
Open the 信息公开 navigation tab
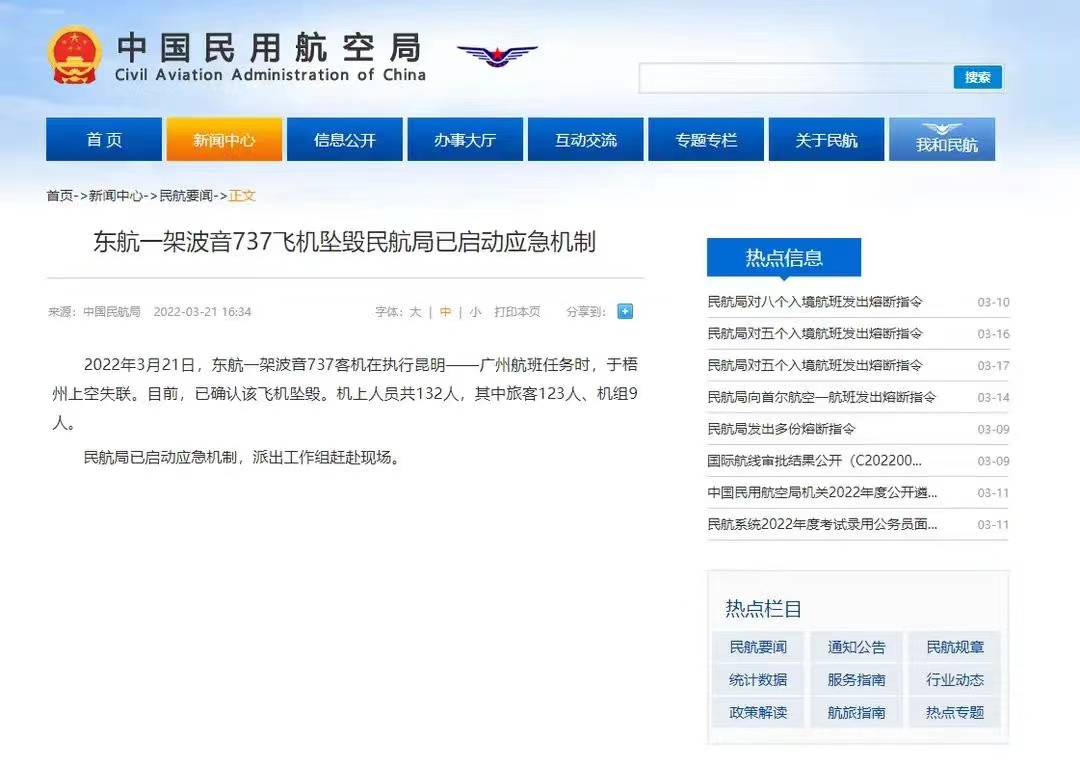tap(344, 139)
